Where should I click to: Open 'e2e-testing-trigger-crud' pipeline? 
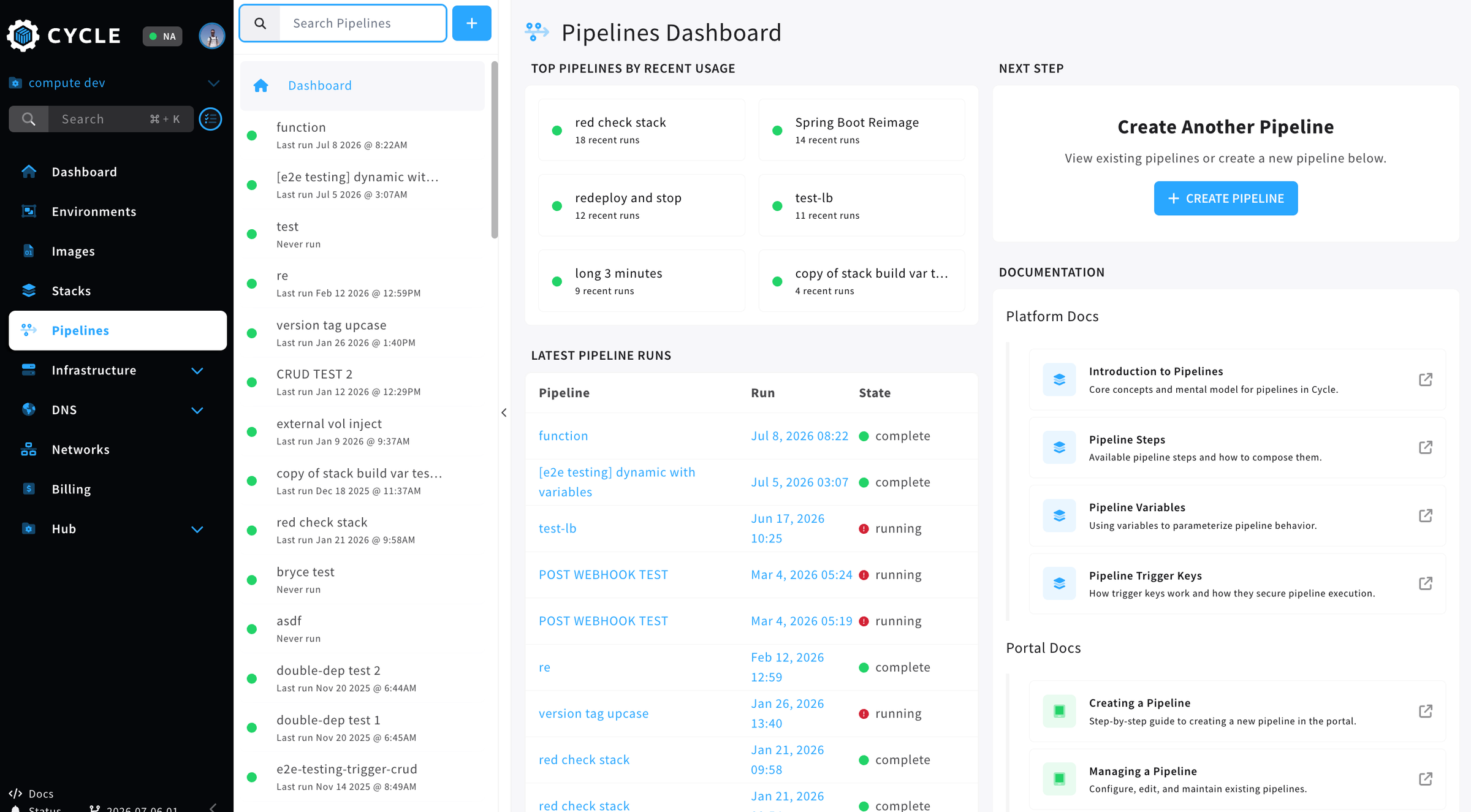362,778
